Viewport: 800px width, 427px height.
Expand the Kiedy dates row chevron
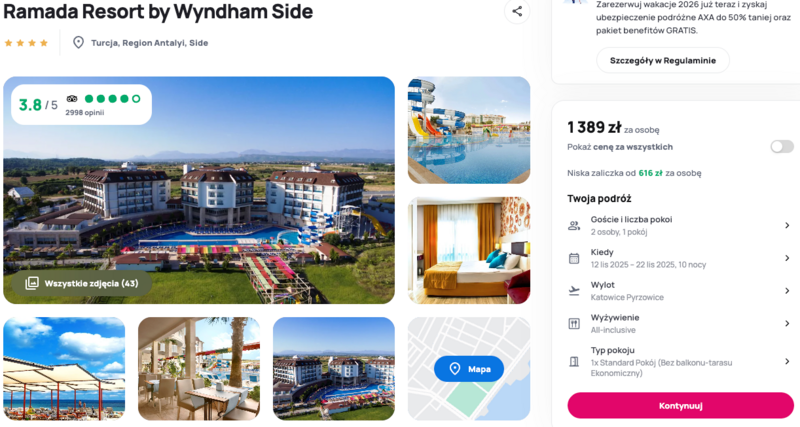(x=787, y=258)
